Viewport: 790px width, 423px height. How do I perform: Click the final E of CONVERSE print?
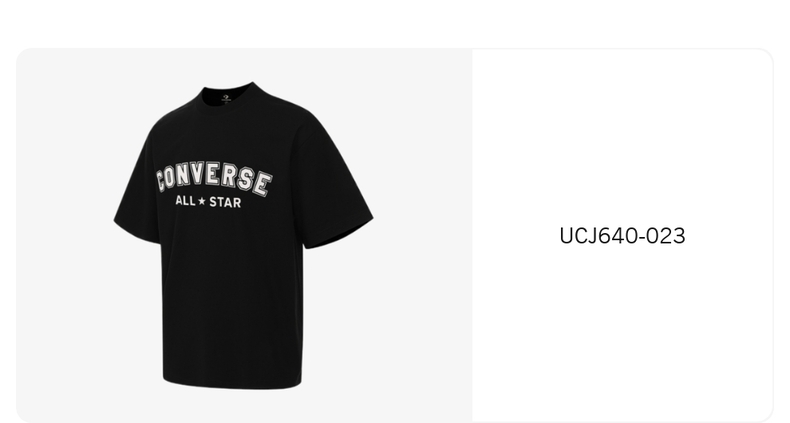pyautogui.click(x=261, y=184)
